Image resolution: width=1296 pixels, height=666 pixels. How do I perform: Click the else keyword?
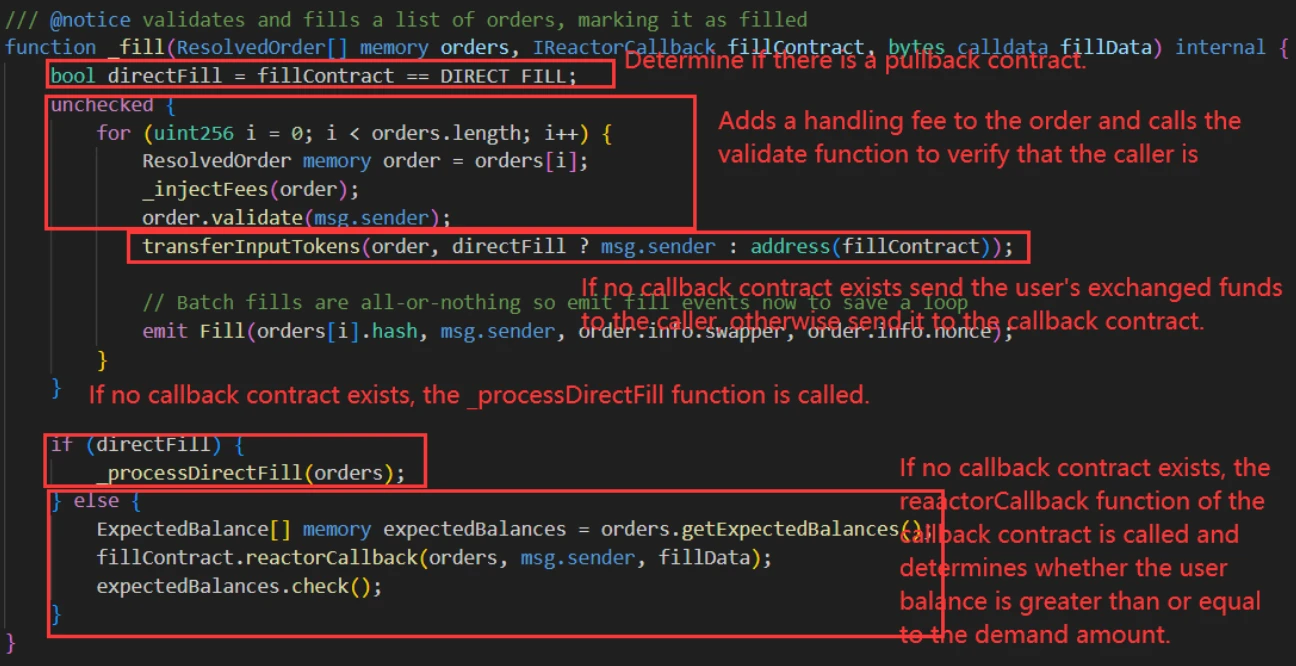click(96, 500)
